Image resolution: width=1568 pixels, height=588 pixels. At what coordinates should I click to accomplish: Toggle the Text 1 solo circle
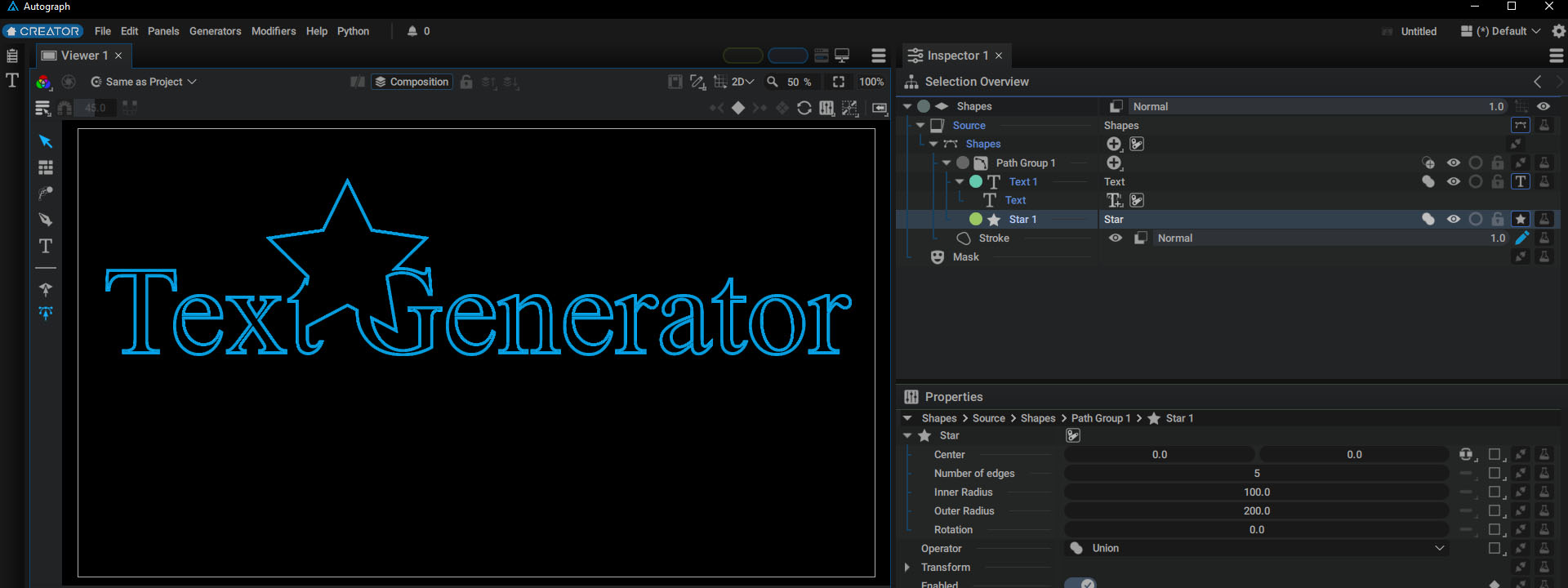[x=1476, y=181]
